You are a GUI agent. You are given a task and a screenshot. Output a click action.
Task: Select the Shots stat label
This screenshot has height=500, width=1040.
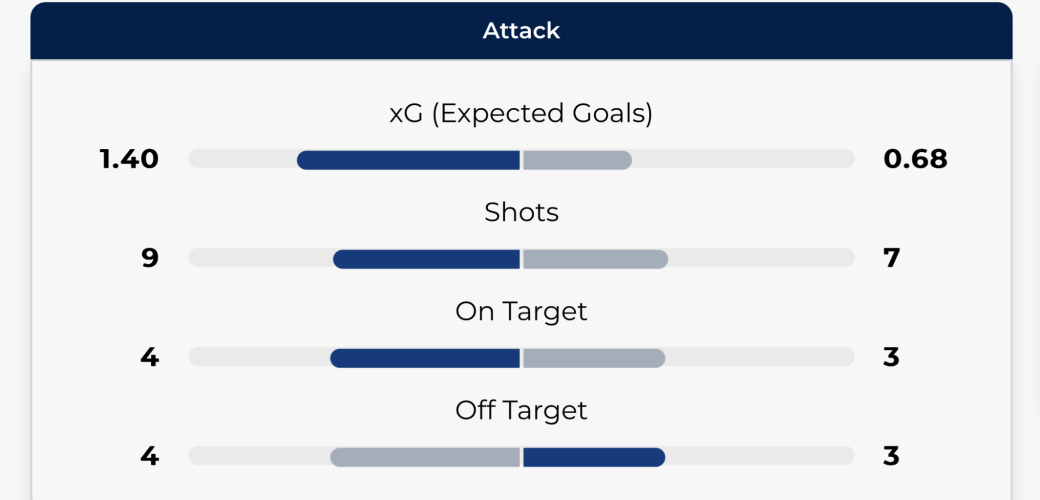click(x=521, y=212)
